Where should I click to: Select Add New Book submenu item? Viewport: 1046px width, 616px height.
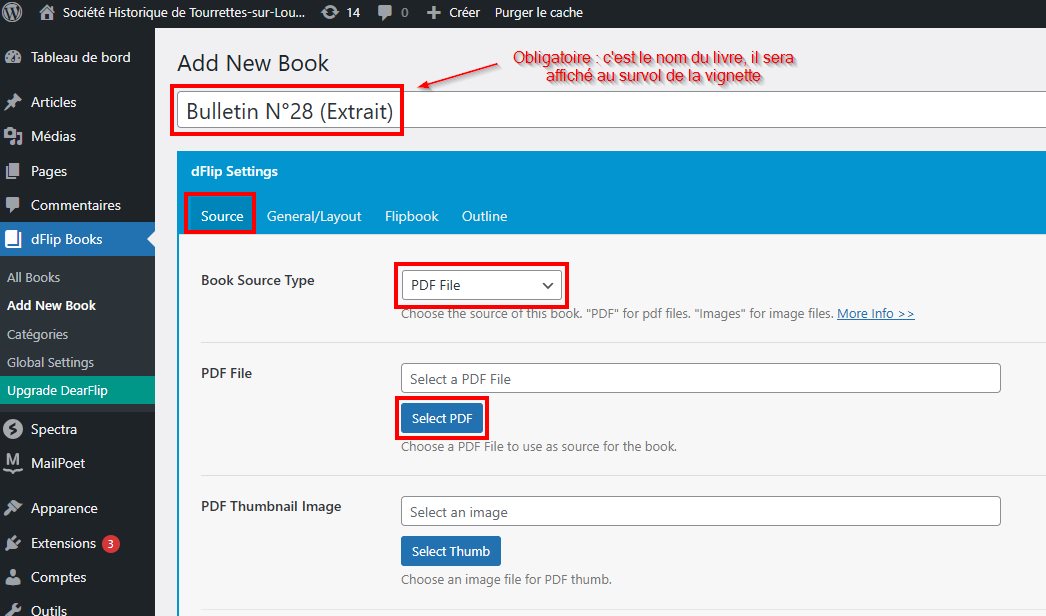point(51,305)
